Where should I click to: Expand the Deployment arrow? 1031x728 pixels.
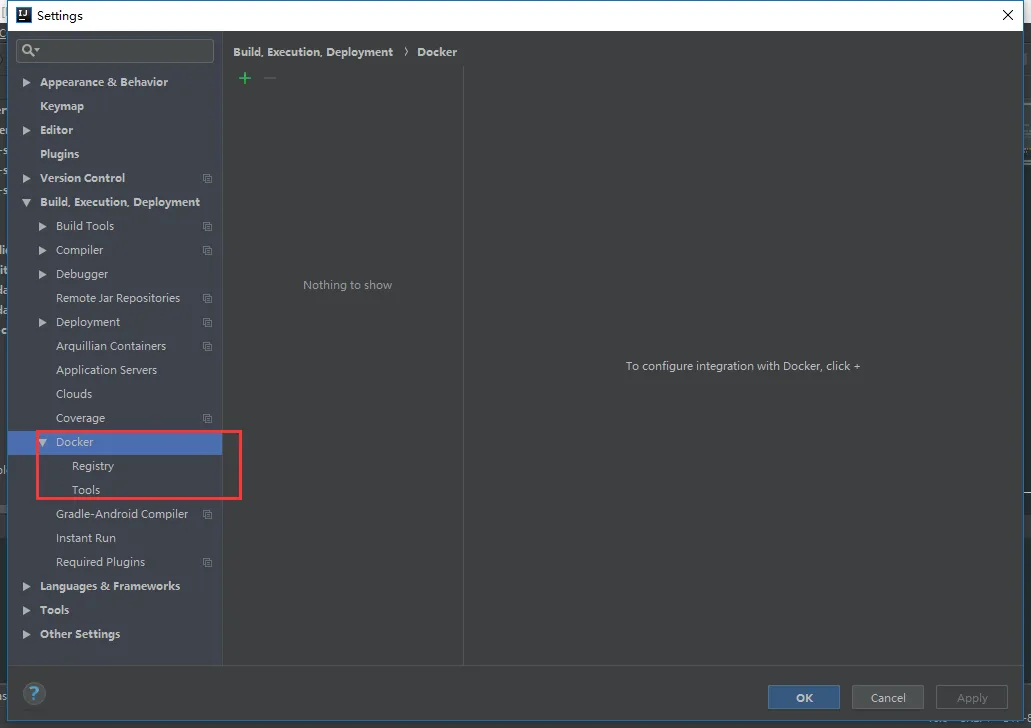(x=43, y=322)
